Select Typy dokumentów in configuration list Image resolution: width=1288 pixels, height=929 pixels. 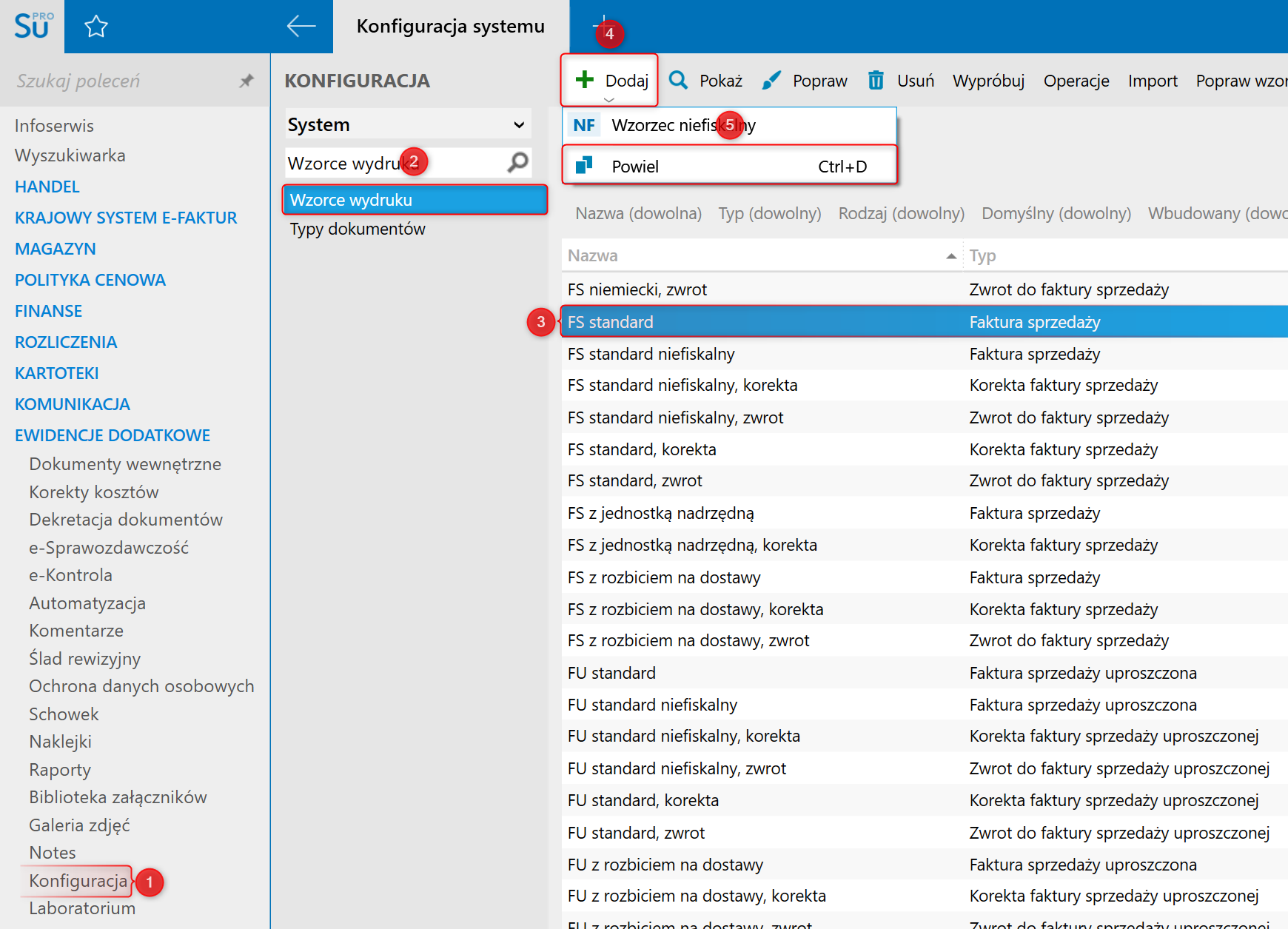(358, 229)
